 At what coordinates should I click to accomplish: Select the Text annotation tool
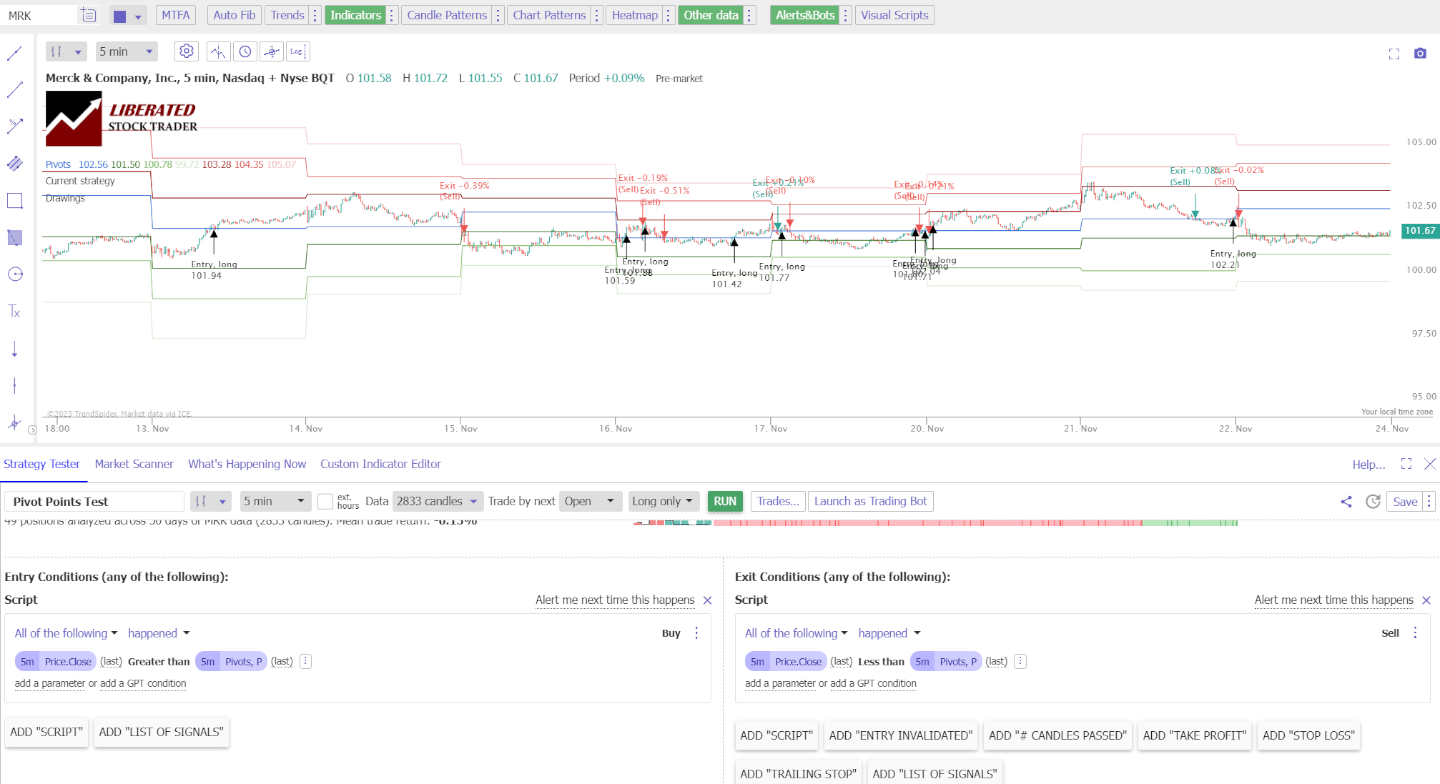pyautogui.click(x=15, y=309)
